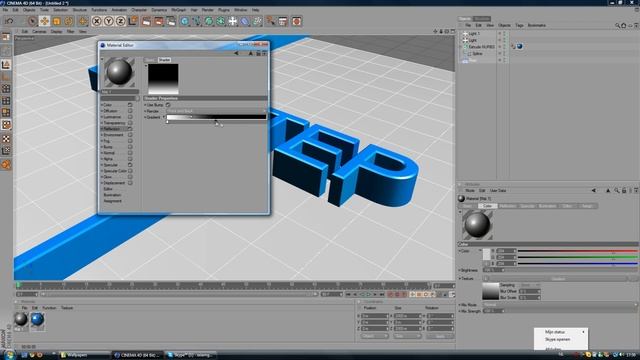Activate the Move tool in top toolbar
Screen dimensions: 640x360
pos(44,21)
